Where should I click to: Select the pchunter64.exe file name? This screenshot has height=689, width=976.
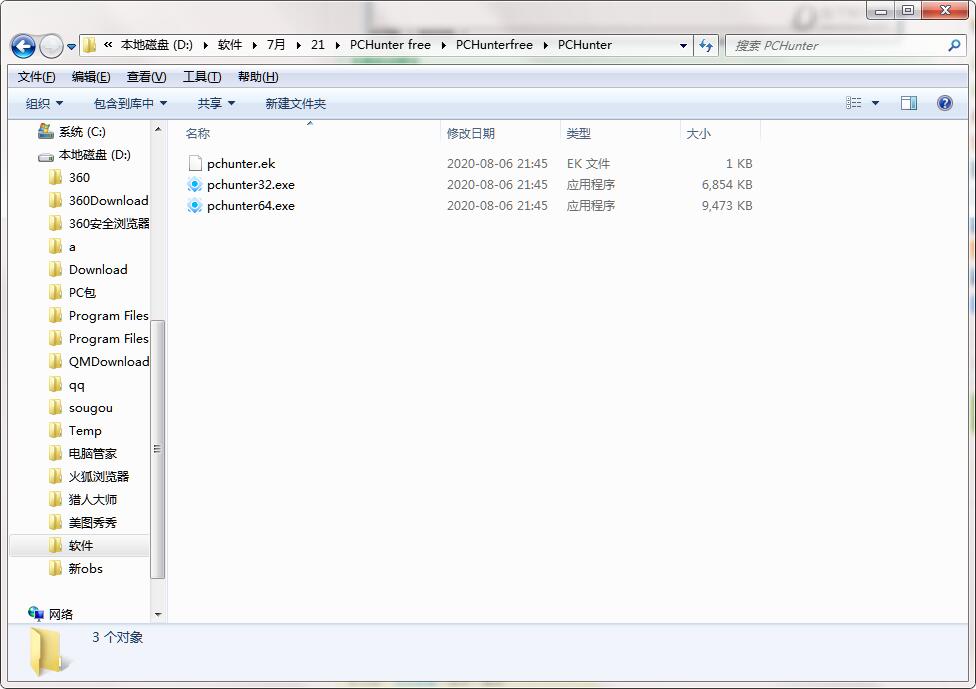pyautogui.click(x=251, y=206)
